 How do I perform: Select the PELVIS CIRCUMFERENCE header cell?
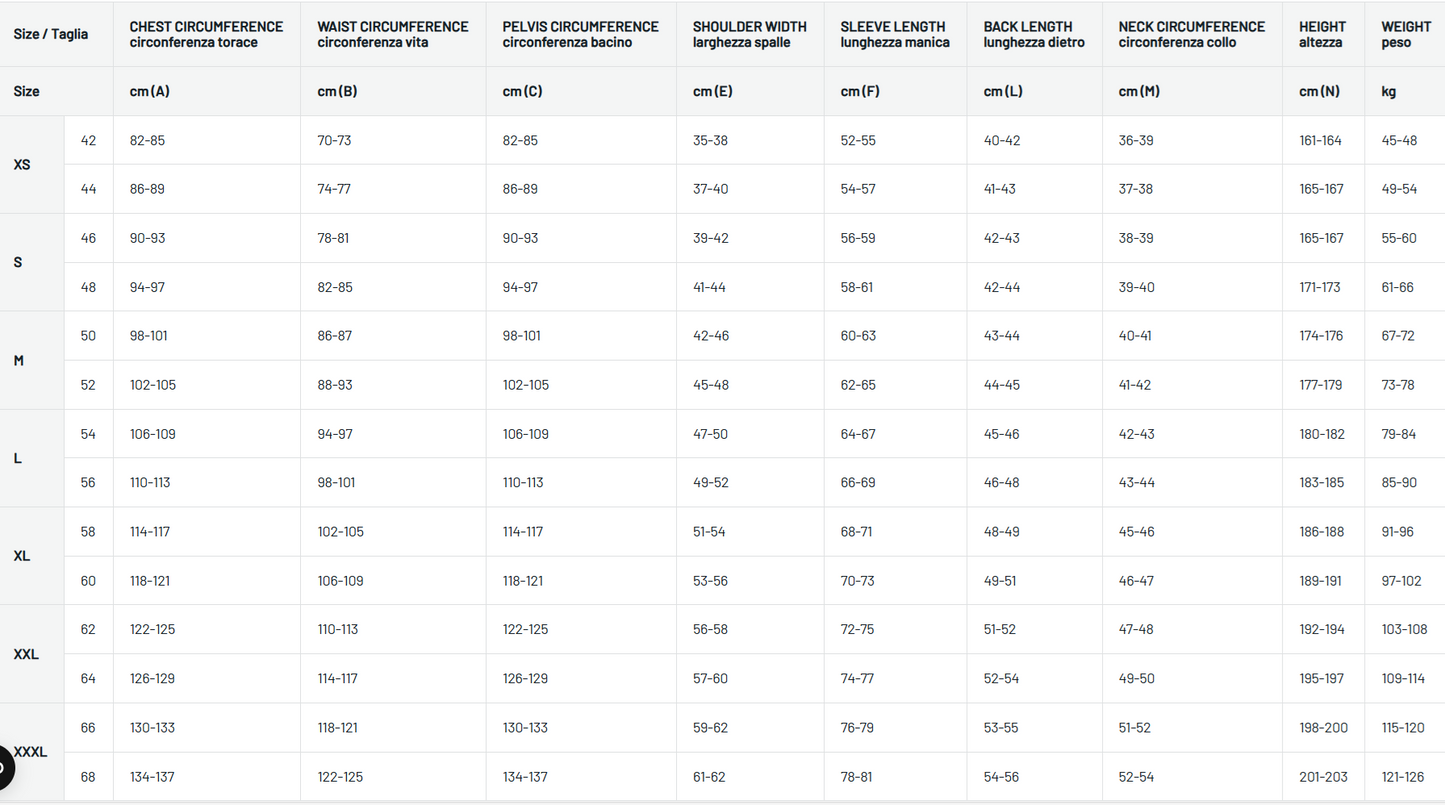(580, 34)
